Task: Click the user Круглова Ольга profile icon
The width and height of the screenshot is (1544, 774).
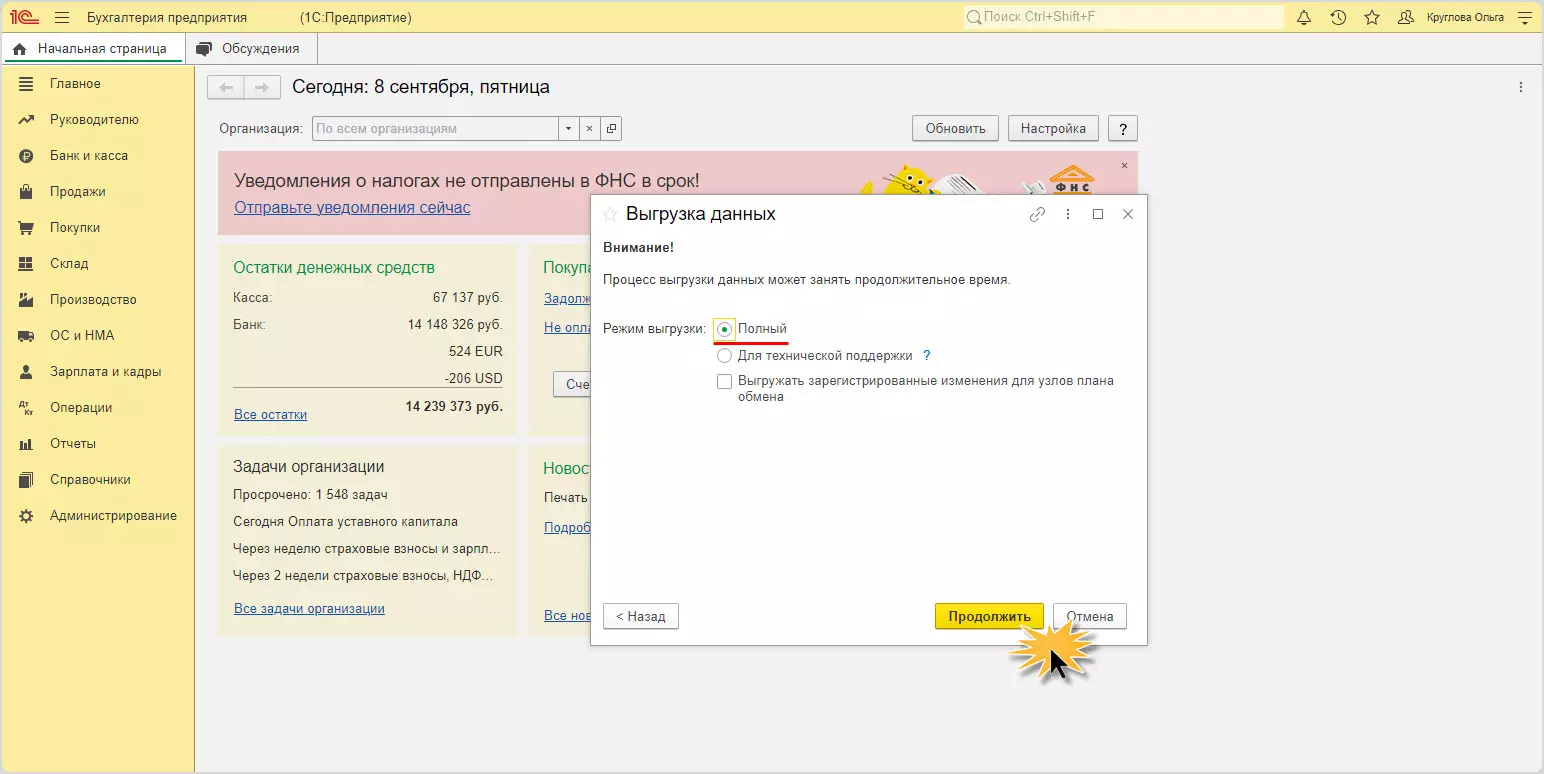Action: point(1406,17)
